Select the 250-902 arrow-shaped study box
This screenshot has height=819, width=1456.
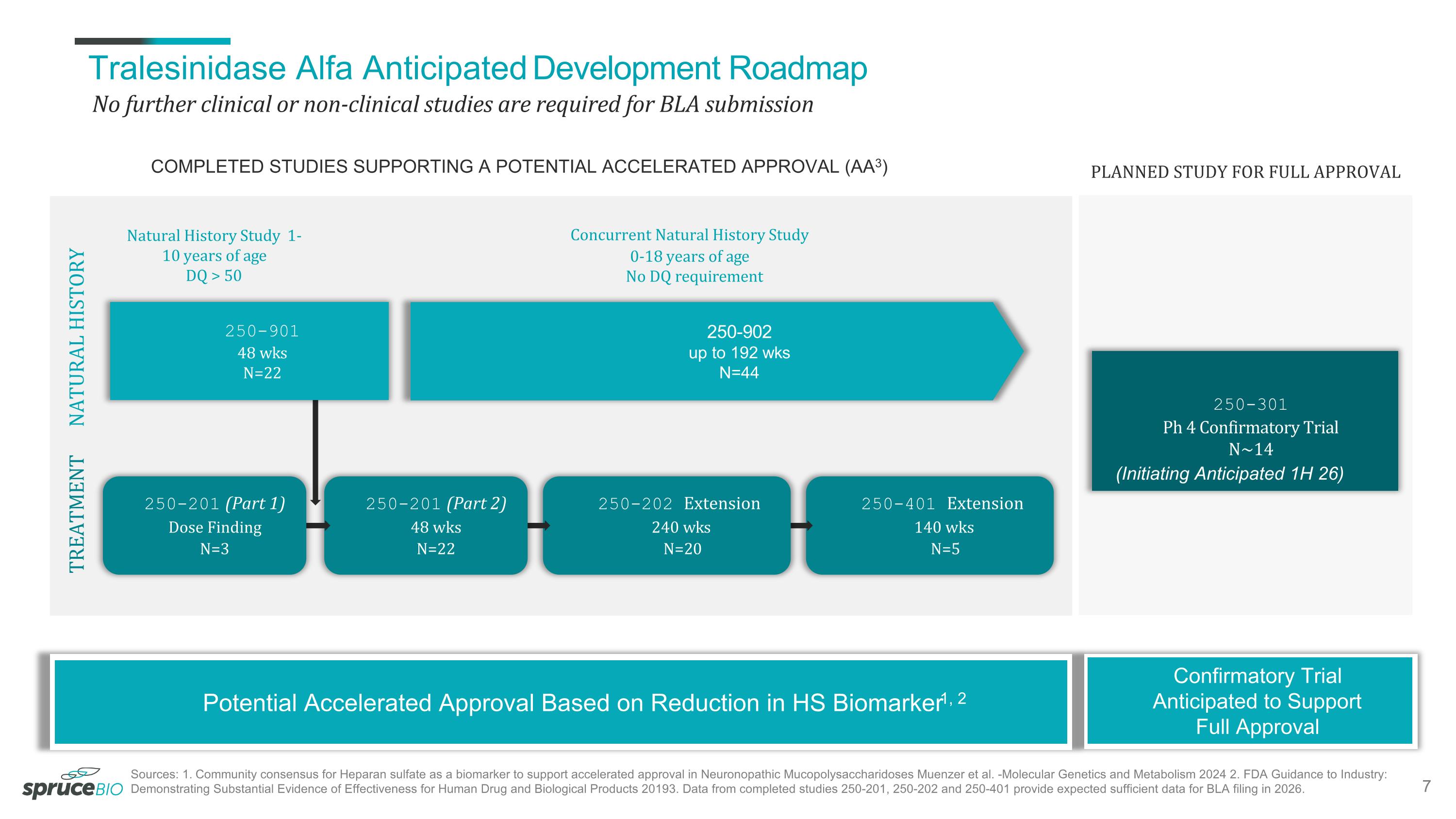[x=712, y=351]
